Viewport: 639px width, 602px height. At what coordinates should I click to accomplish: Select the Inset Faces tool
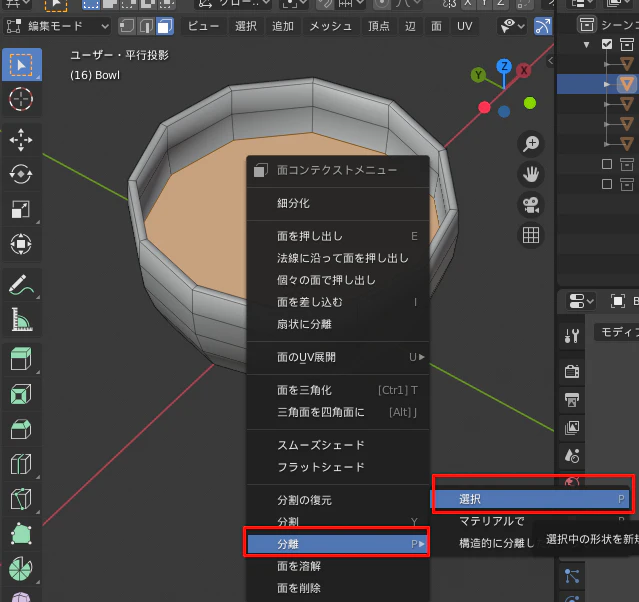(x=21, y=394)
